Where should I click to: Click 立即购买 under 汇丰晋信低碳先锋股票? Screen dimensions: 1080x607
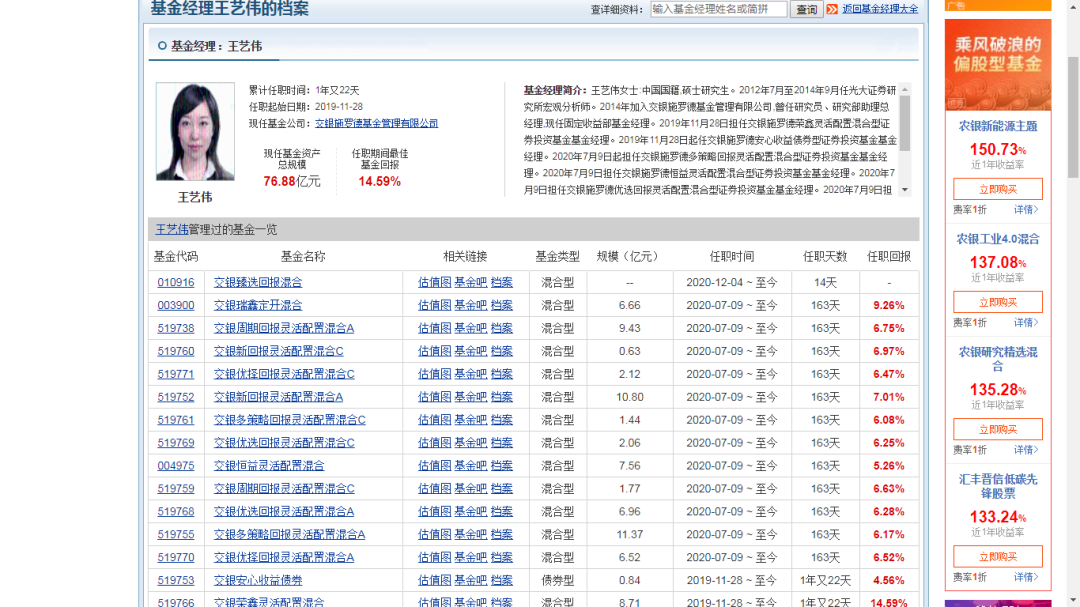click(x=998, y=556)
